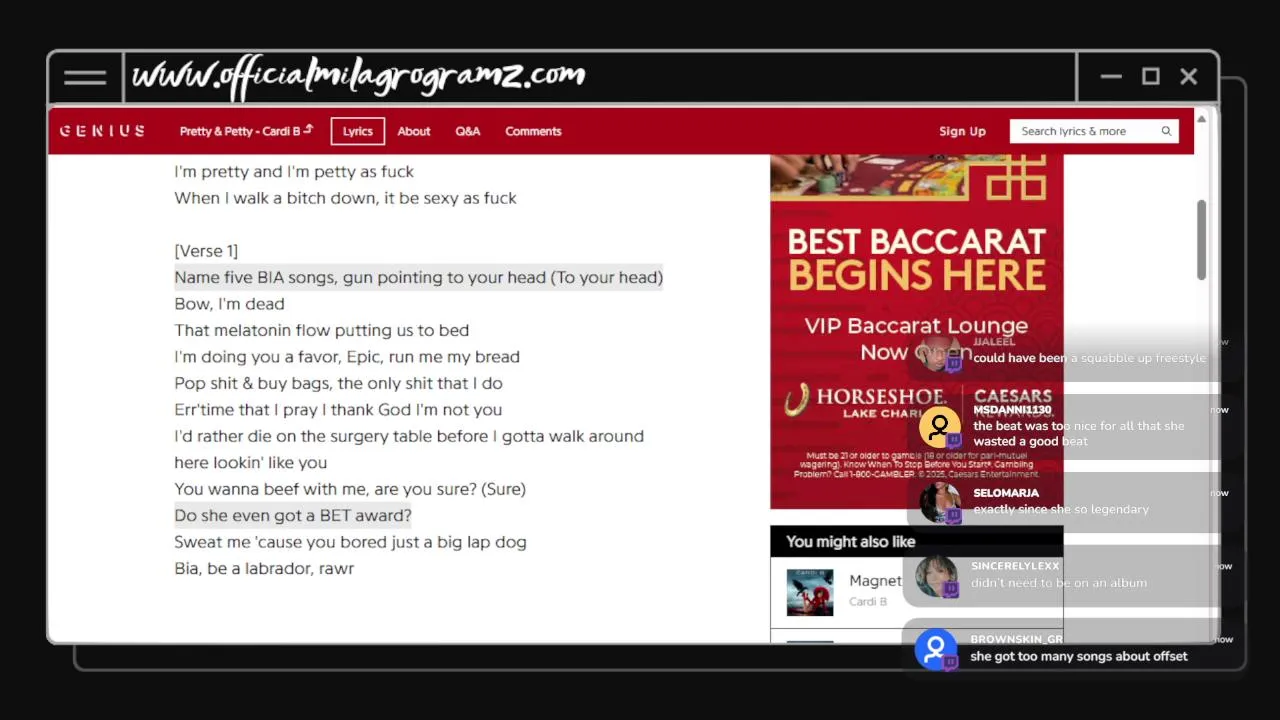
Task: Click chat message 'could have been a squabble up freestyle'
Action: pyautogui.click(x=1089, y=358)
